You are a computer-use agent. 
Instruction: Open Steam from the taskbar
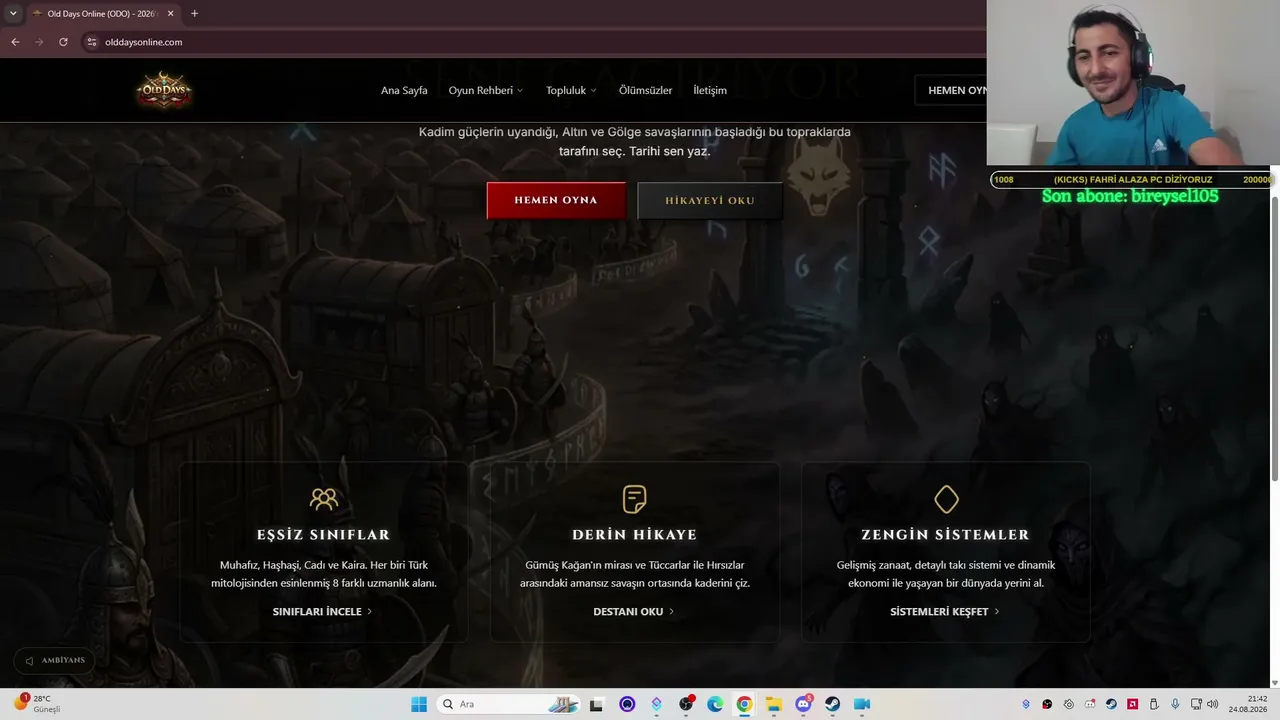point(833,704)
